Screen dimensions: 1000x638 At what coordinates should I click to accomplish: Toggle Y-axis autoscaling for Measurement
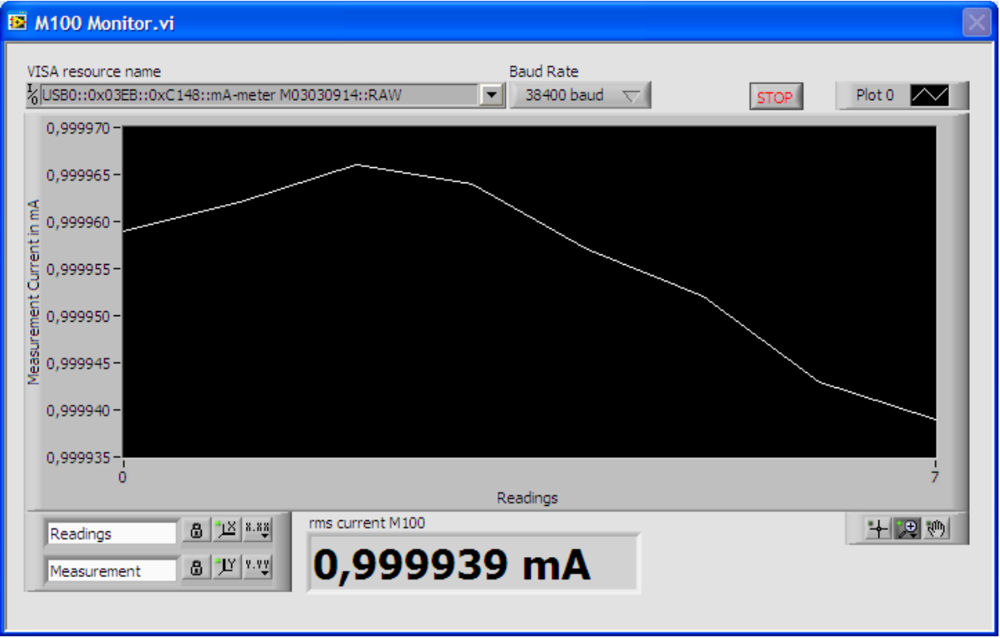tap(225, 569)
